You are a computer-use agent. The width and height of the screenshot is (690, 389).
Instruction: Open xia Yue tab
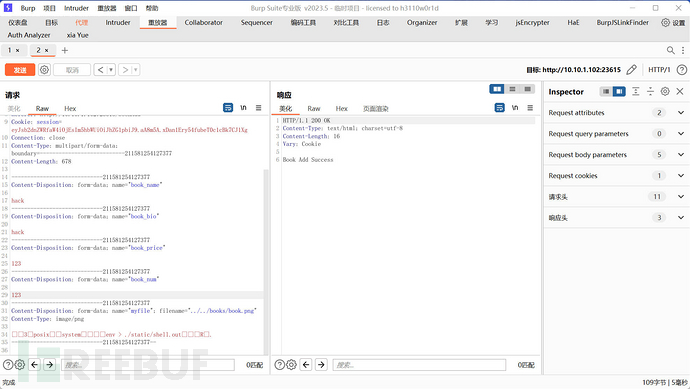coord(77,35)
